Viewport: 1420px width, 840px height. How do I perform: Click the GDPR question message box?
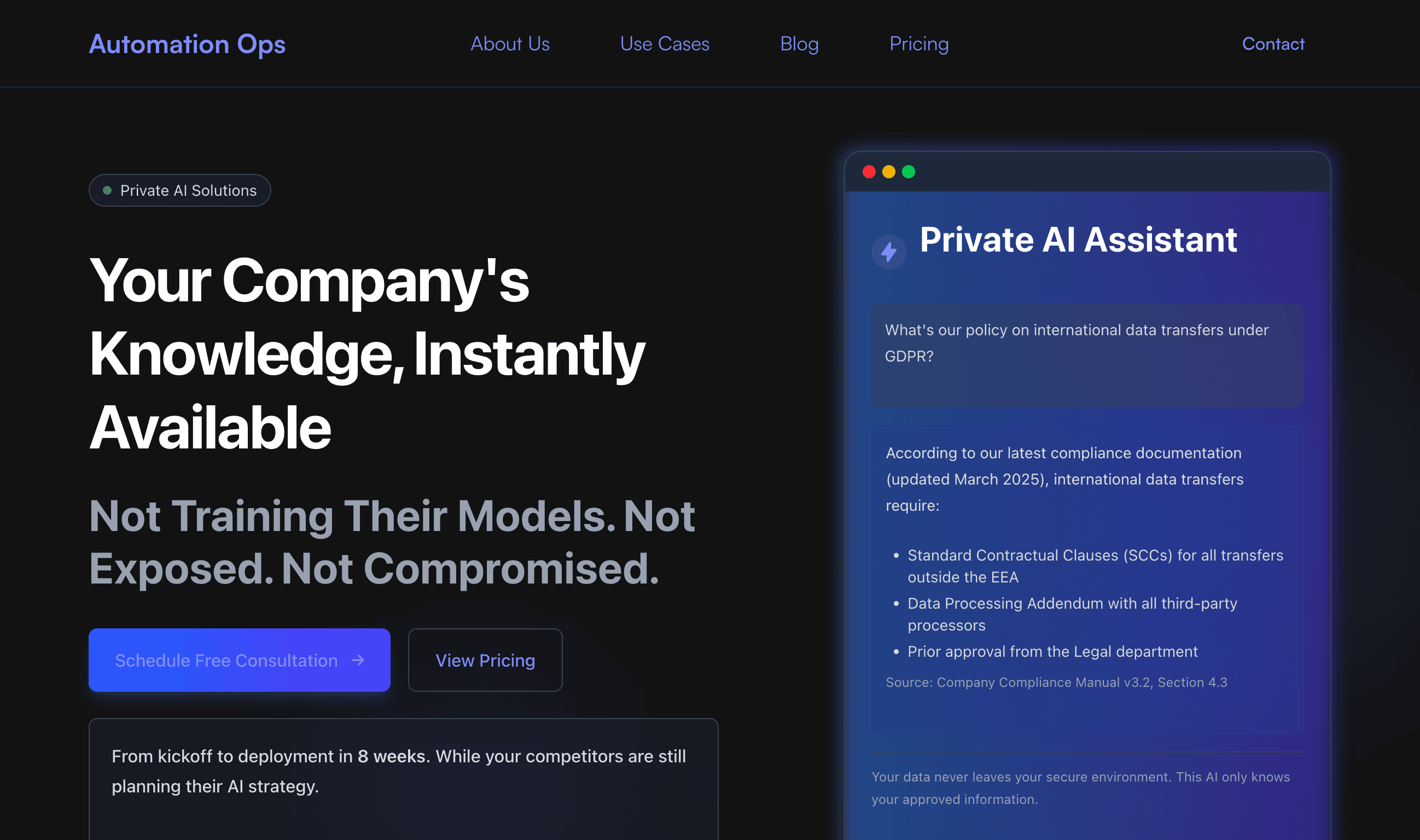(x=1087, y=355)
